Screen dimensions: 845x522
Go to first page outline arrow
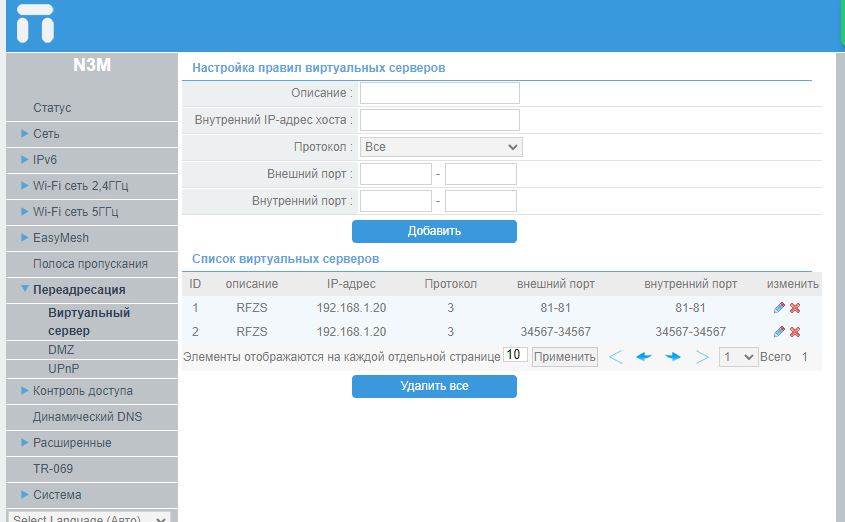click(x=615, y=357)
